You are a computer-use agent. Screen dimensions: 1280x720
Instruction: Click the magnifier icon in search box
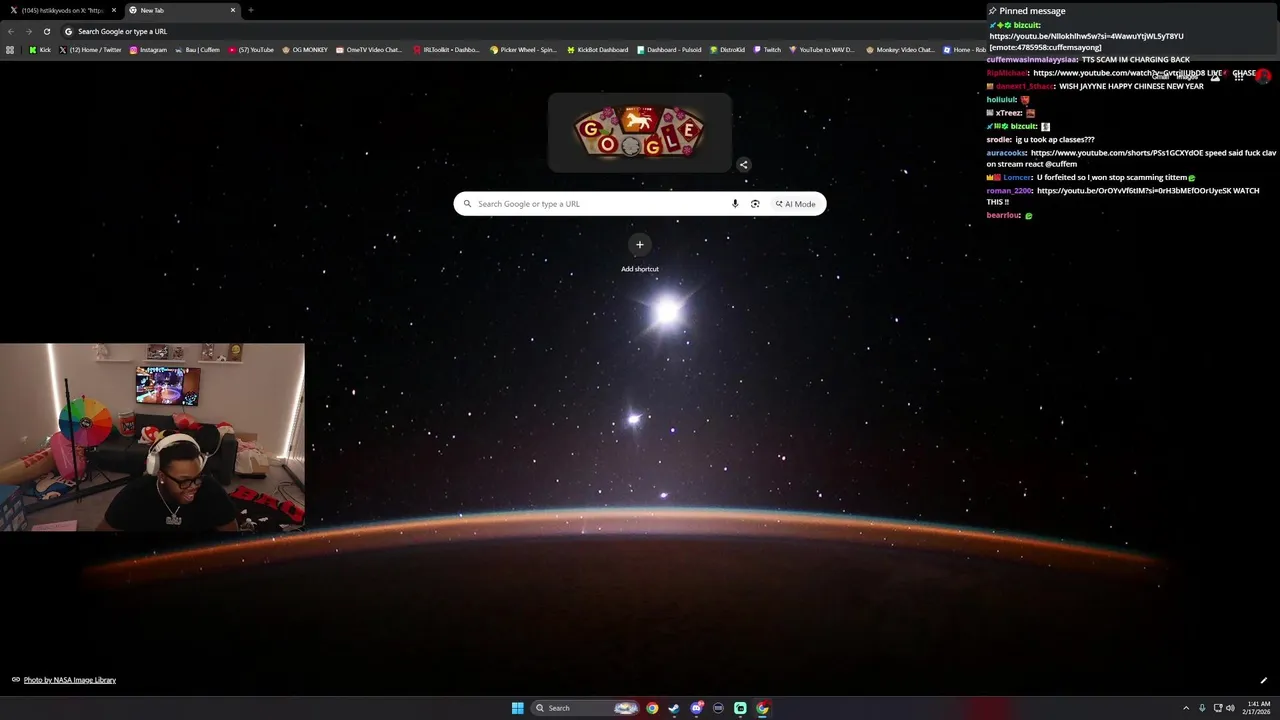click(x=467, y=204)
